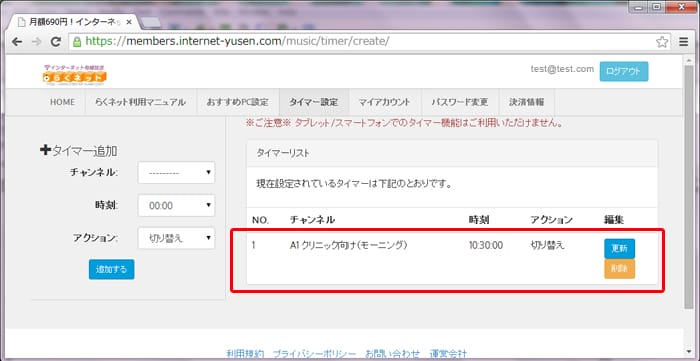Click the 時刻 column header in table
The image size is (700, 361).
coord(479,220)
